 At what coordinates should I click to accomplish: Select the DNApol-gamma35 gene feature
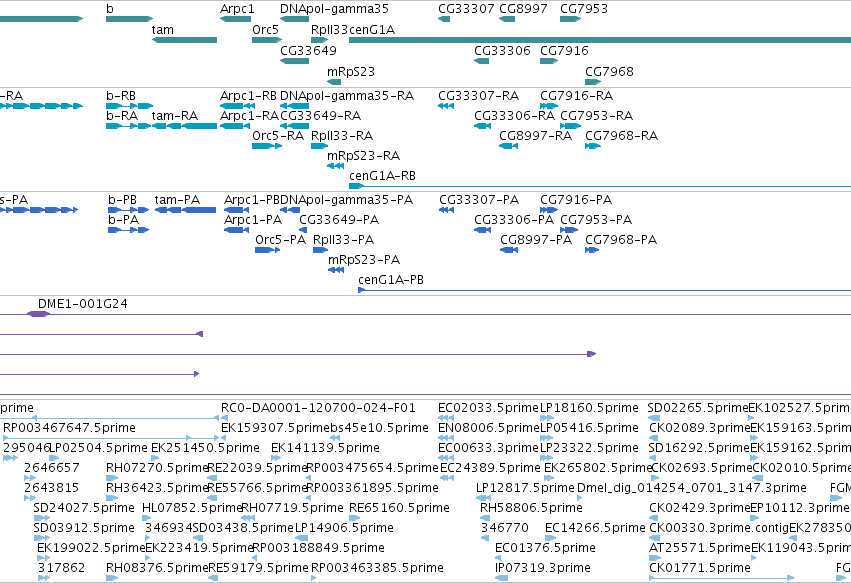(x=295, y=19)
